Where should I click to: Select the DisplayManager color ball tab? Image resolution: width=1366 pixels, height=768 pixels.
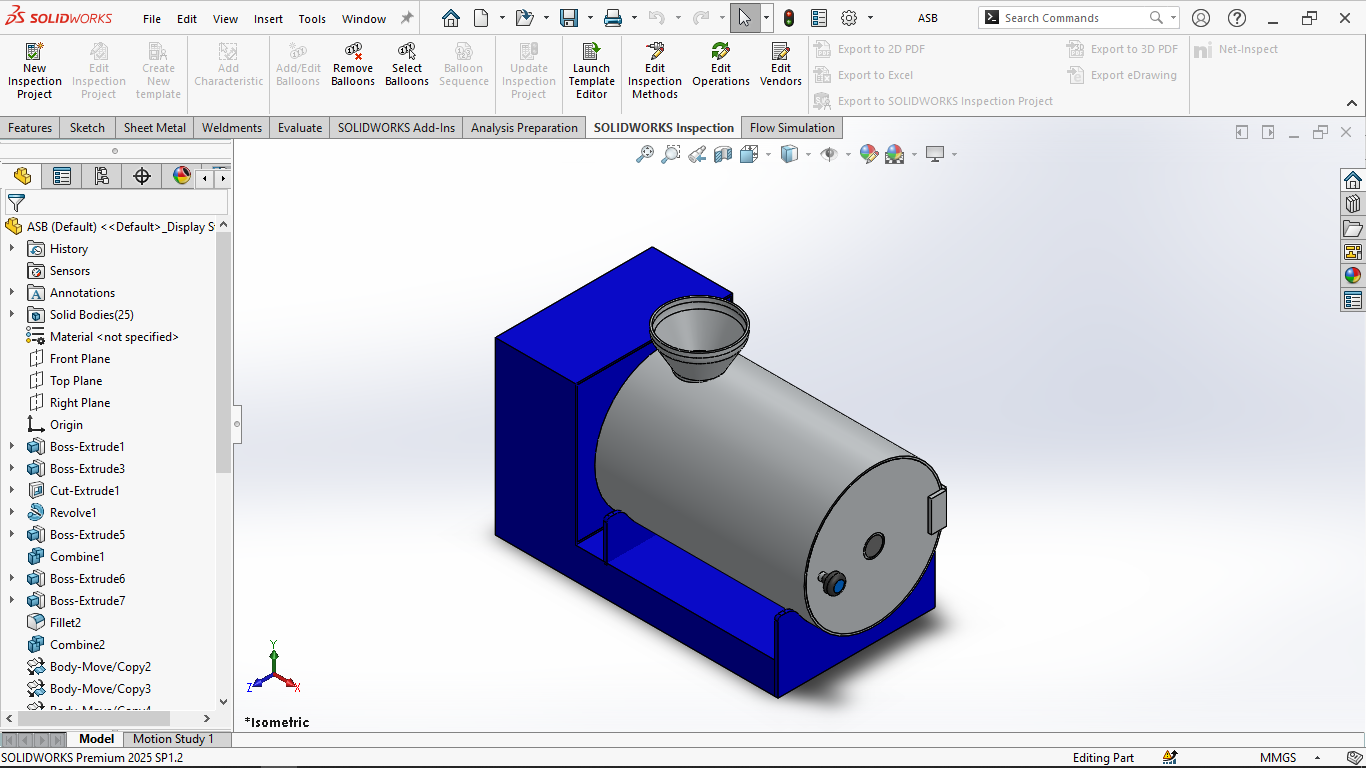coord(182,177)
